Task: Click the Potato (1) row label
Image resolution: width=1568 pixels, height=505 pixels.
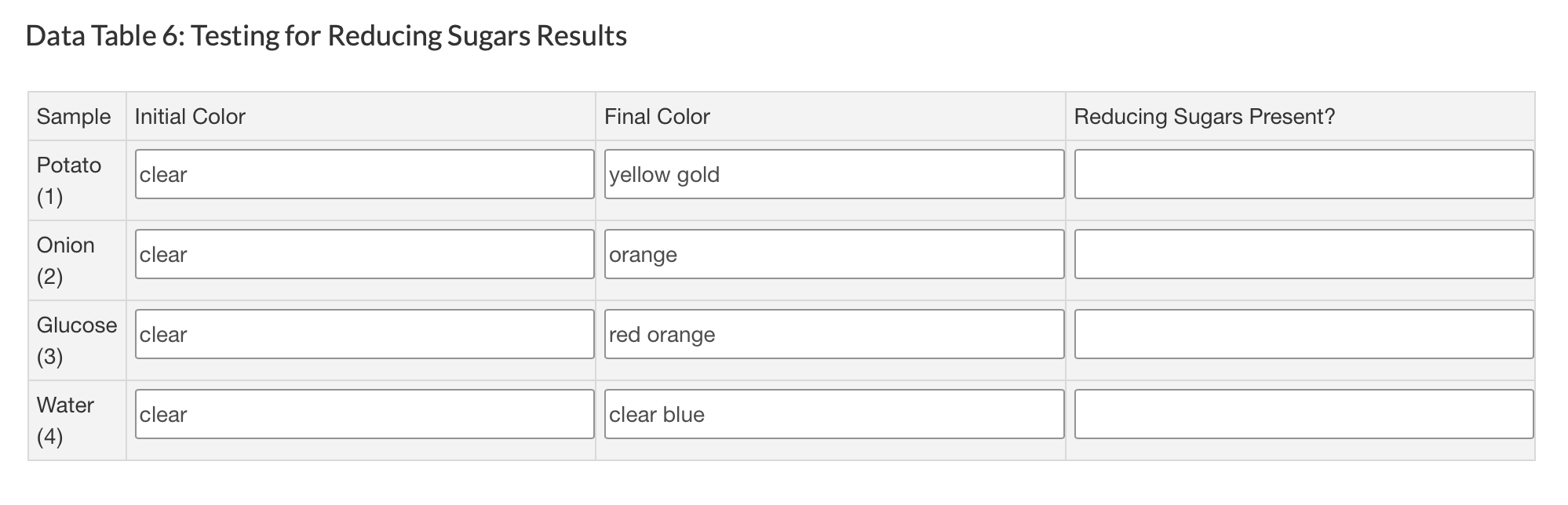Action: click(x=69, y=180)
